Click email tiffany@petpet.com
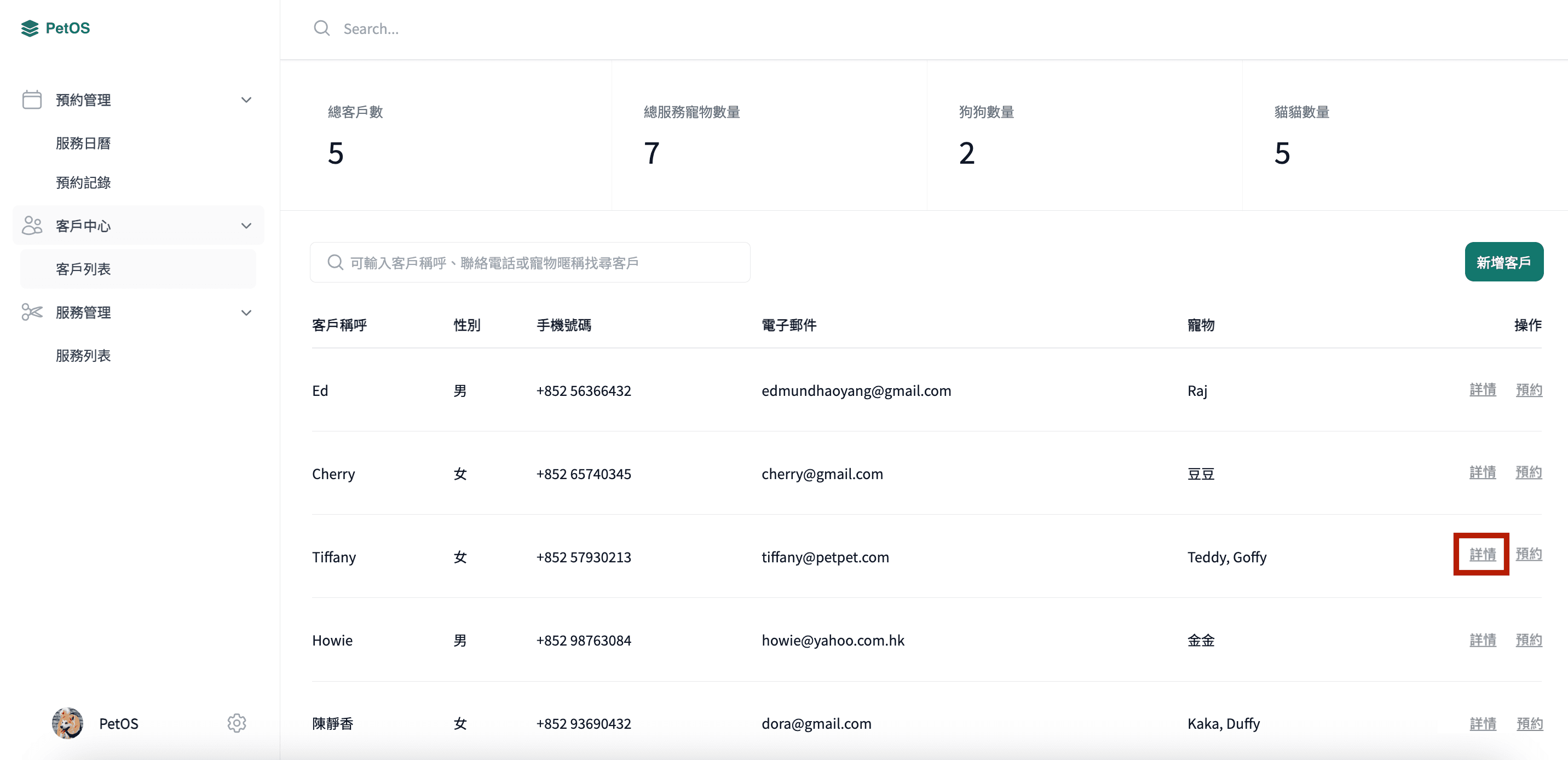The height and width of the screenshot is (760, 1568). tap(826, 557)
